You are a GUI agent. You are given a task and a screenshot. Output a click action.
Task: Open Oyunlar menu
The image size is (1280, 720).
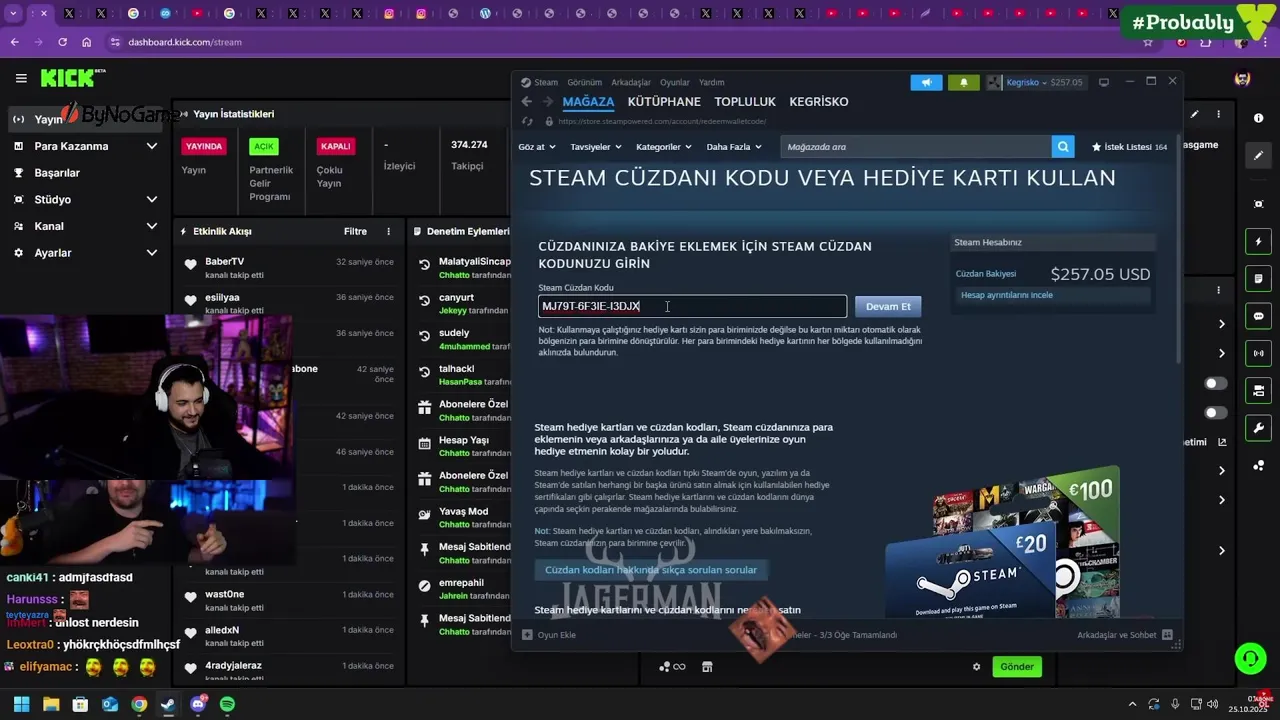(675, 82)
